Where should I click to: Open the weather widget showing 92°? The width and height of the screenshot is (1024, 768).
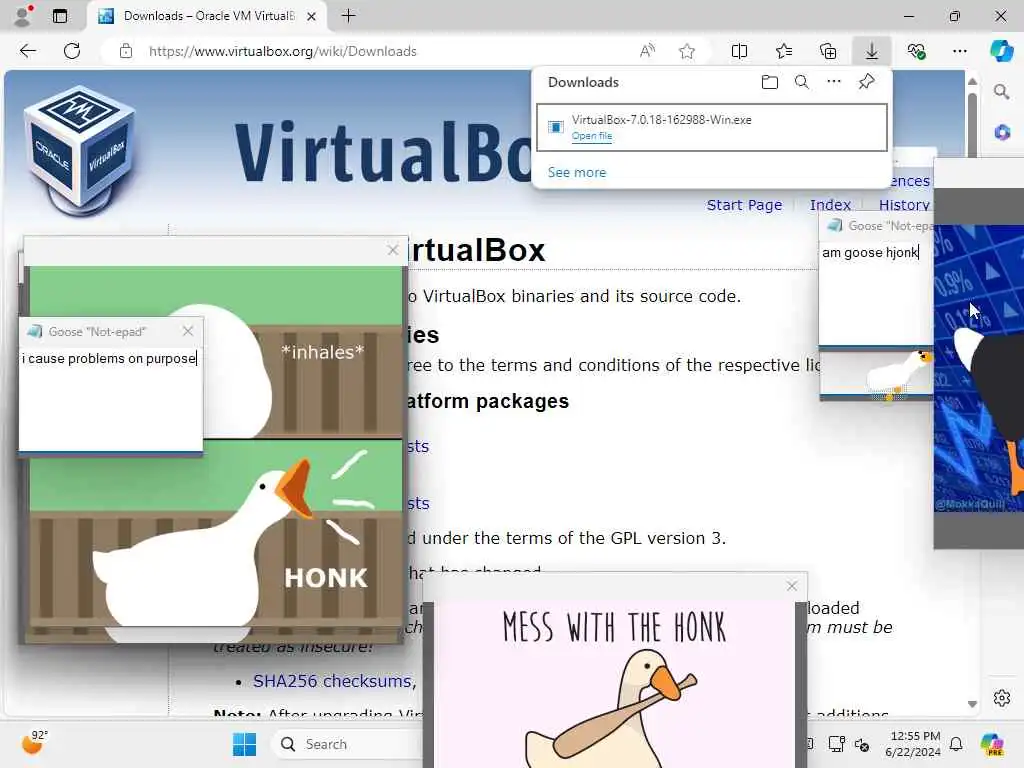click(x=33, y=742)
